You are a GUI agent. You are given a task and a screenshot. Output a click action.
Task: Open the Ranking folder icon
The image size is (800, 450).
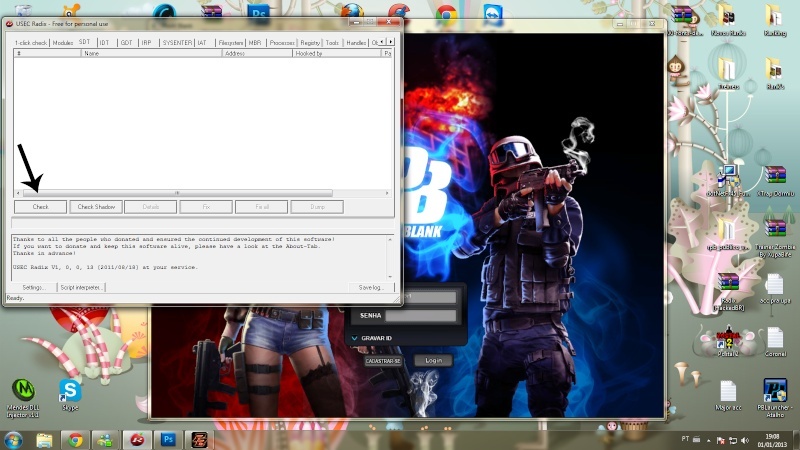click(775, 20)
